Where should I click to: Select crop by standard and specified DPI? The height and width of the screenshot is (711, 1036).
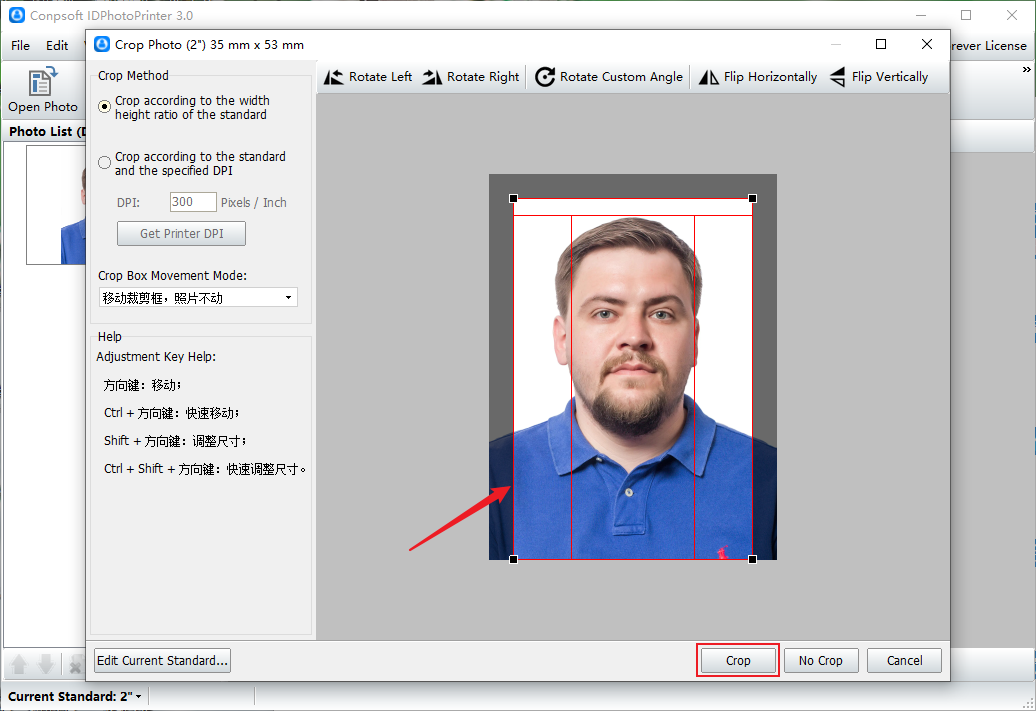pos(104,163)
